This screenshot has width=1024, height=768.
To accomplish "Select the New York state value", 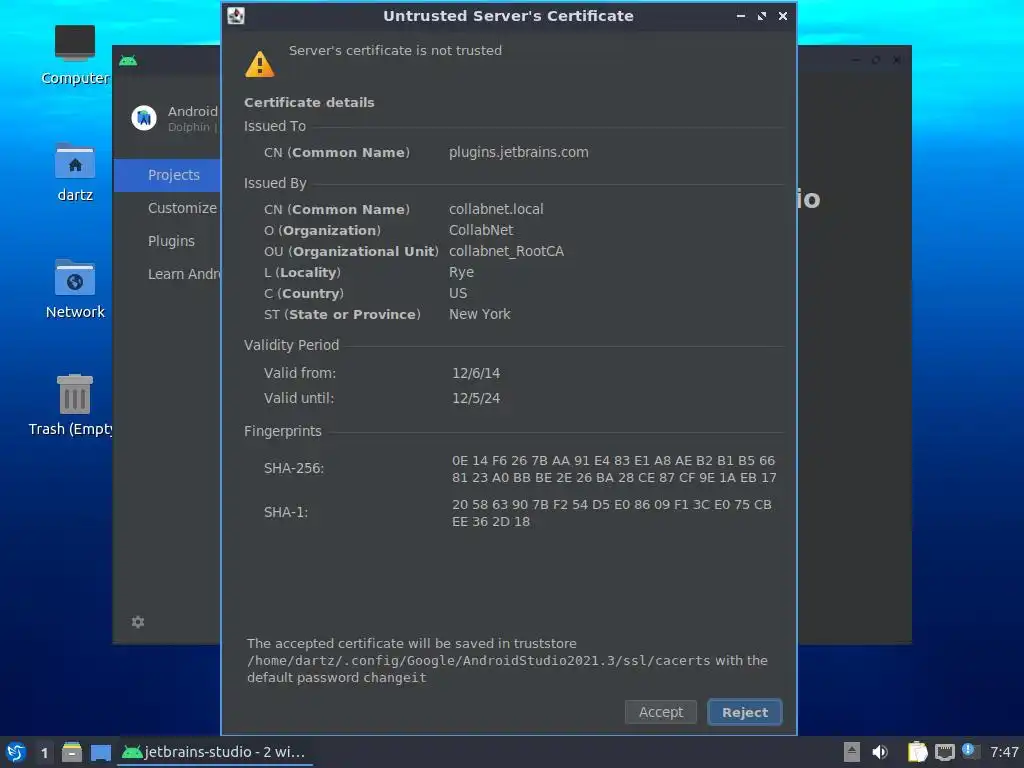I will (x=479, y=314).
